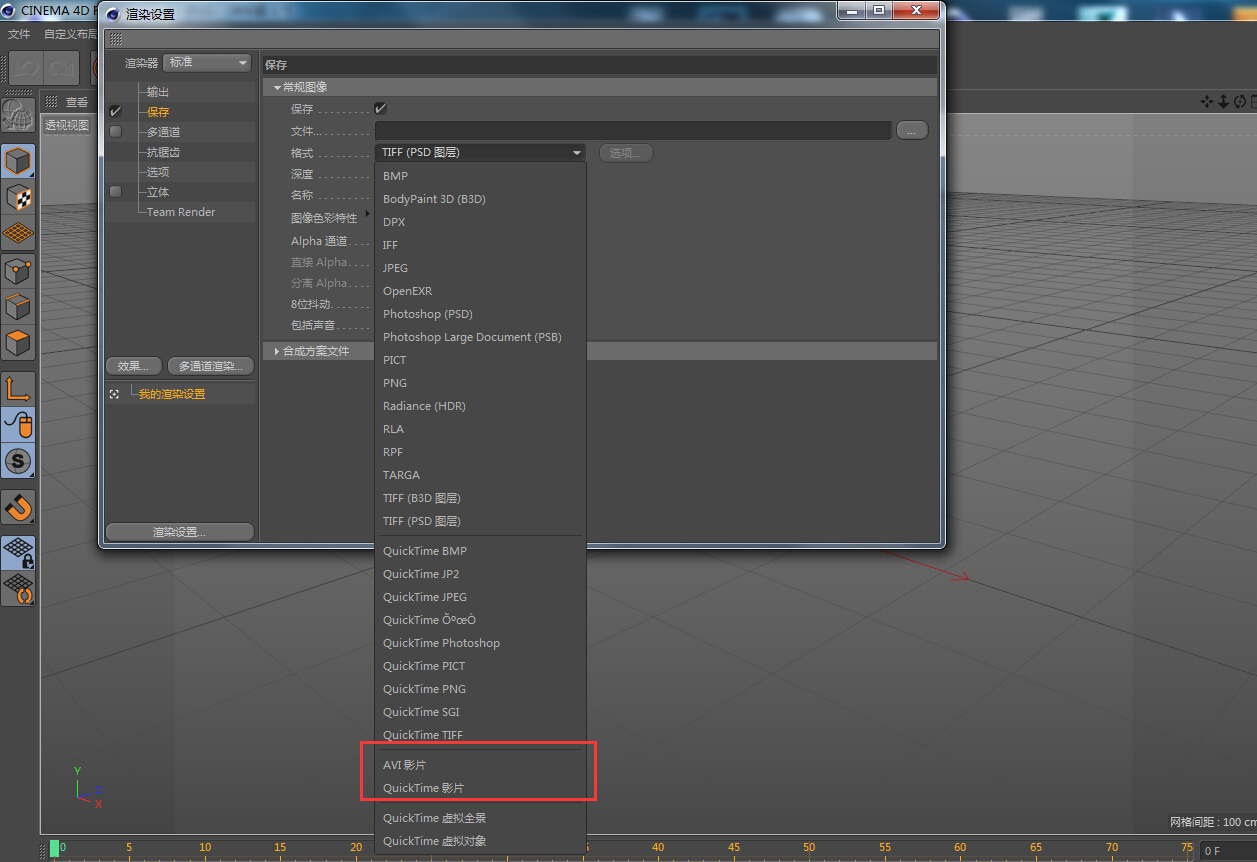The height and width of the screenshot is (862, 1257).
Task: Click the Locked Workplane grid-with-lock icon
Action: [18, 552]
